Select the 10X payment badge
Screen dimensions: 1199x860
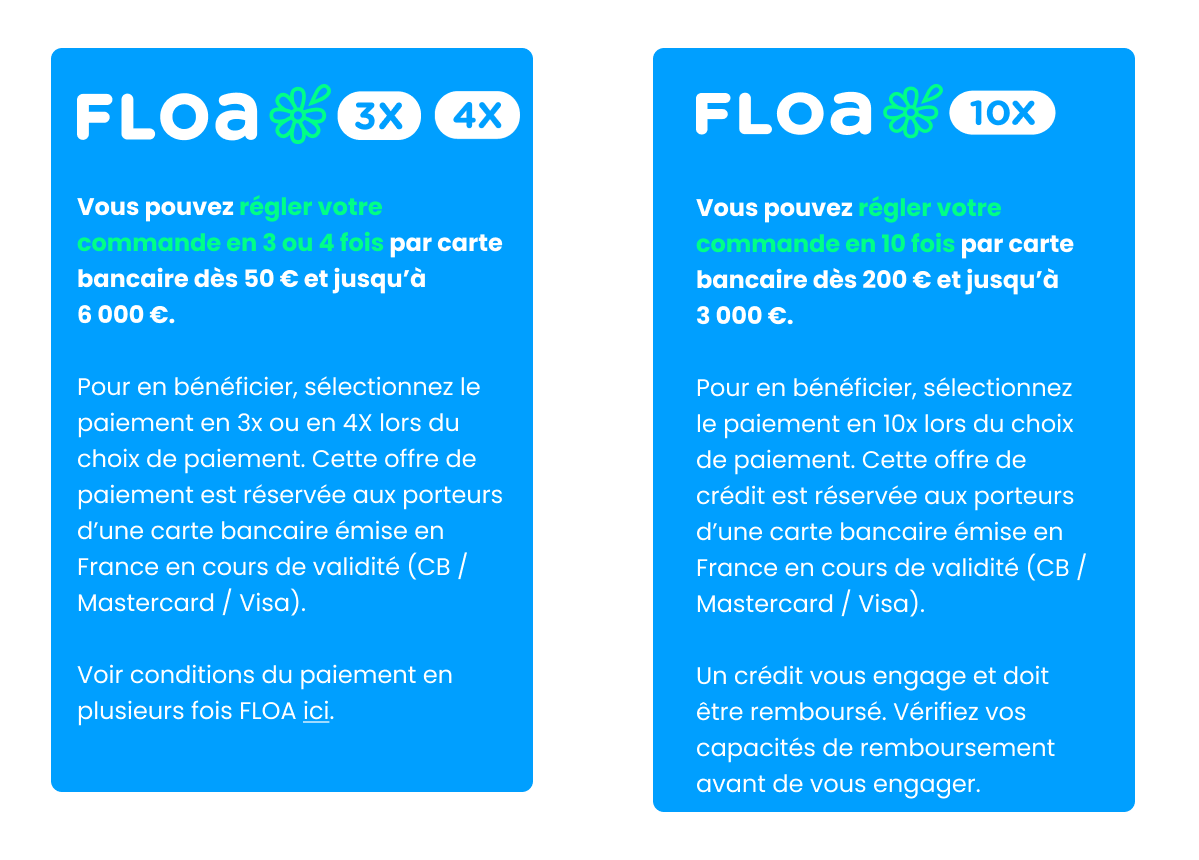click(x=1002, y=113)
